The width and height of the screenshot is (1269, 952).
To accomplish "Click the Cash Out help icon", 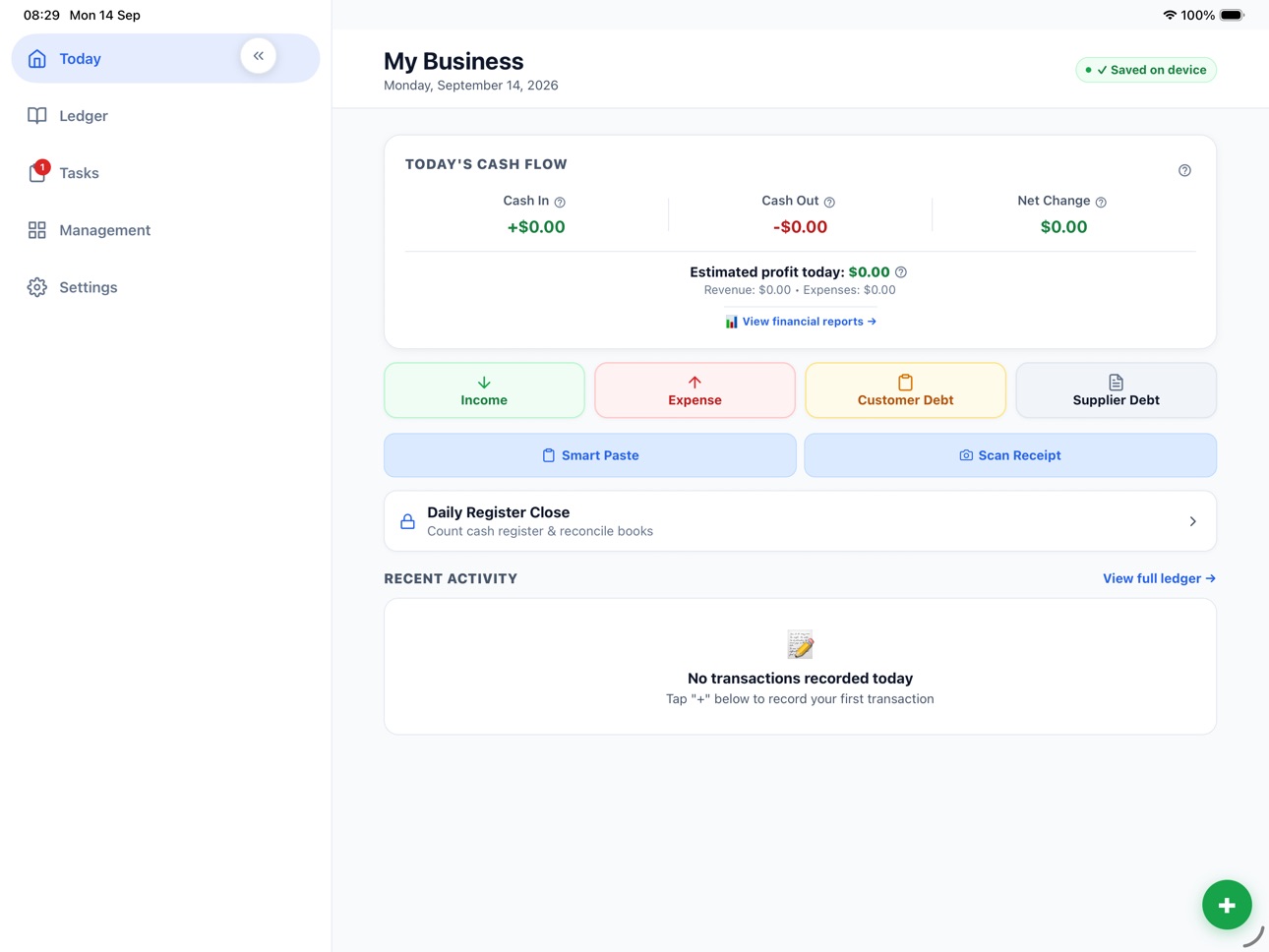I will [x=829, y=203].
